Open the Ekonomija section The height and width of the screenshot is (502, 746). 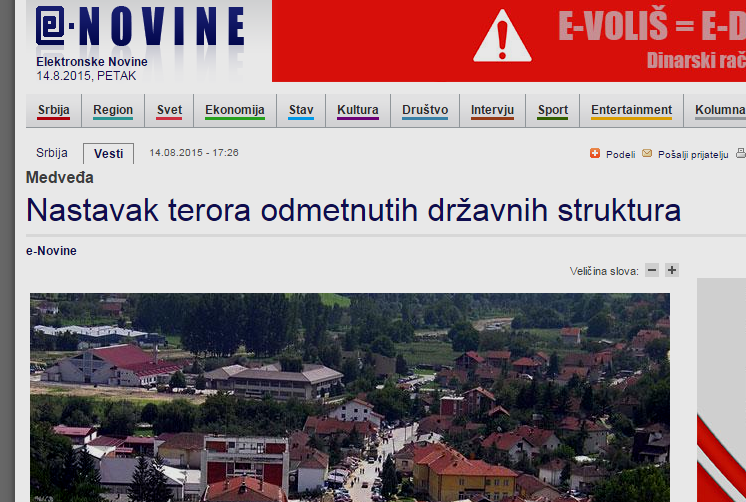235,110
